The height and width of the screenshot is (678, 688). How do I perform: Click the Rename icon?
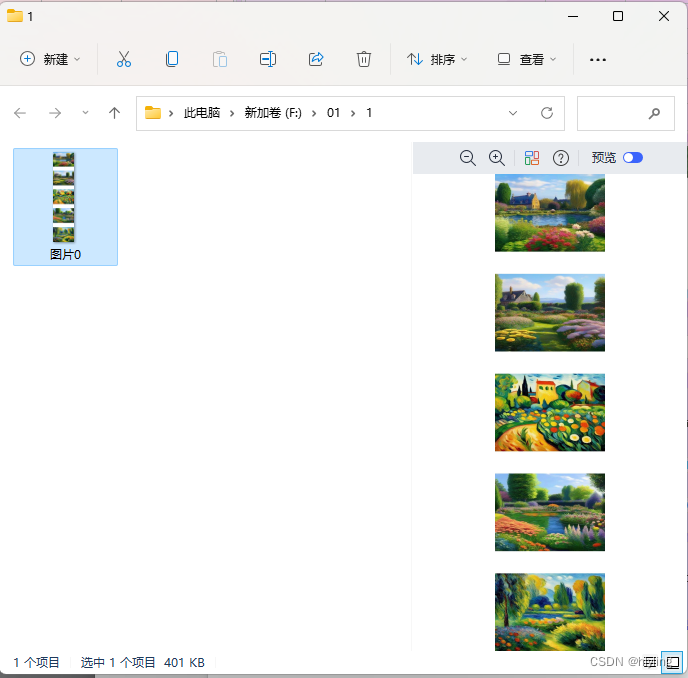[268, 59]
